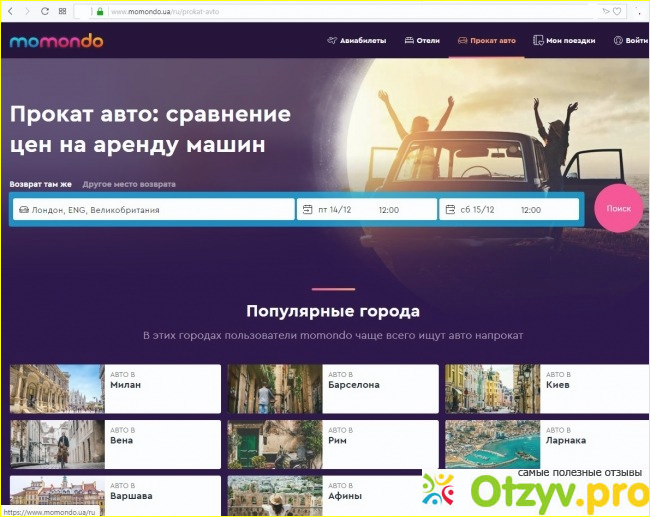The height and width of the screenshot is (517, 650).
Task: Click the momondo logo
Action: click(56, 41)
